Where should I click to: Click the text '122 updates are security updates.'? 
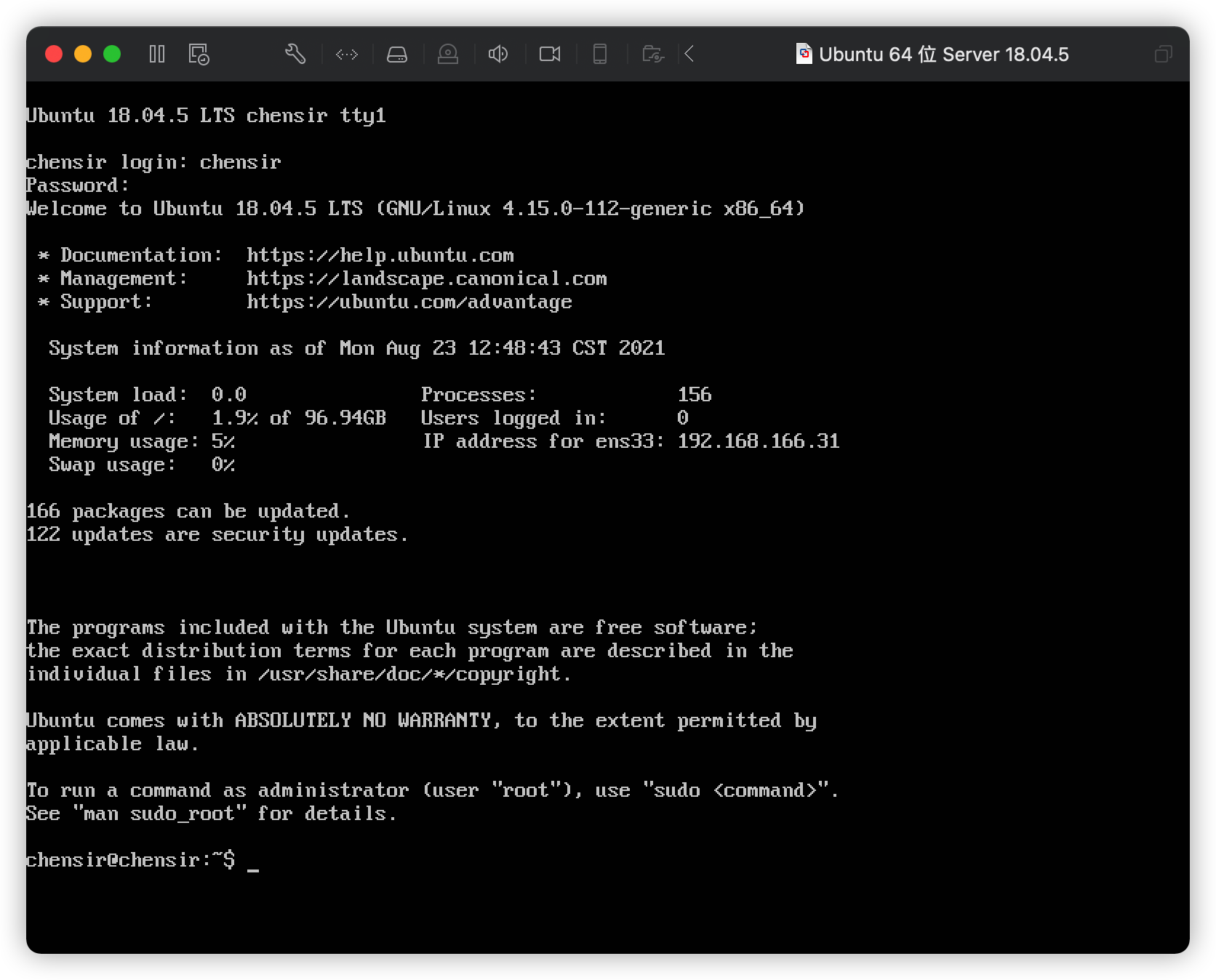217,535
